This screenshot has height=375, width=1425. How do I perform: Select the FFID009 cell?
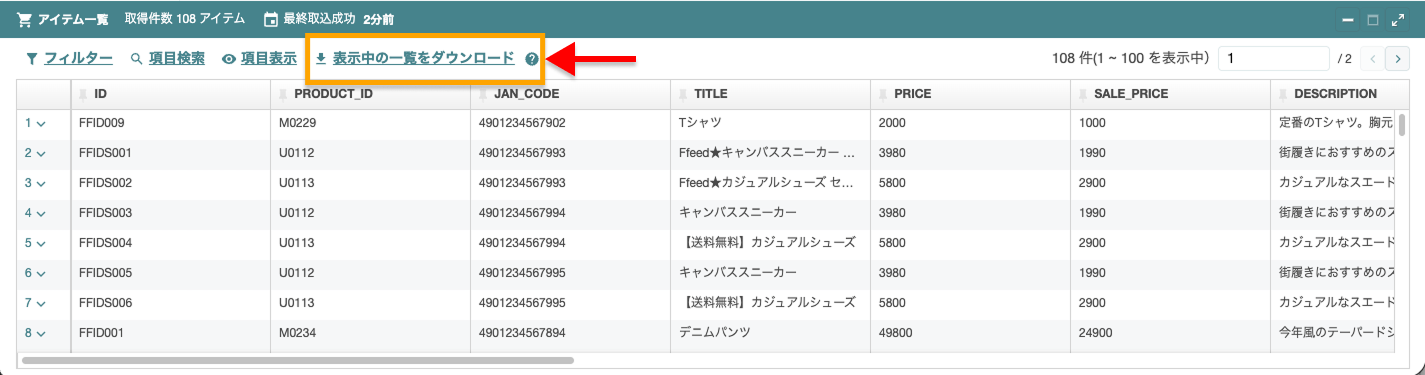click(171, 123)
